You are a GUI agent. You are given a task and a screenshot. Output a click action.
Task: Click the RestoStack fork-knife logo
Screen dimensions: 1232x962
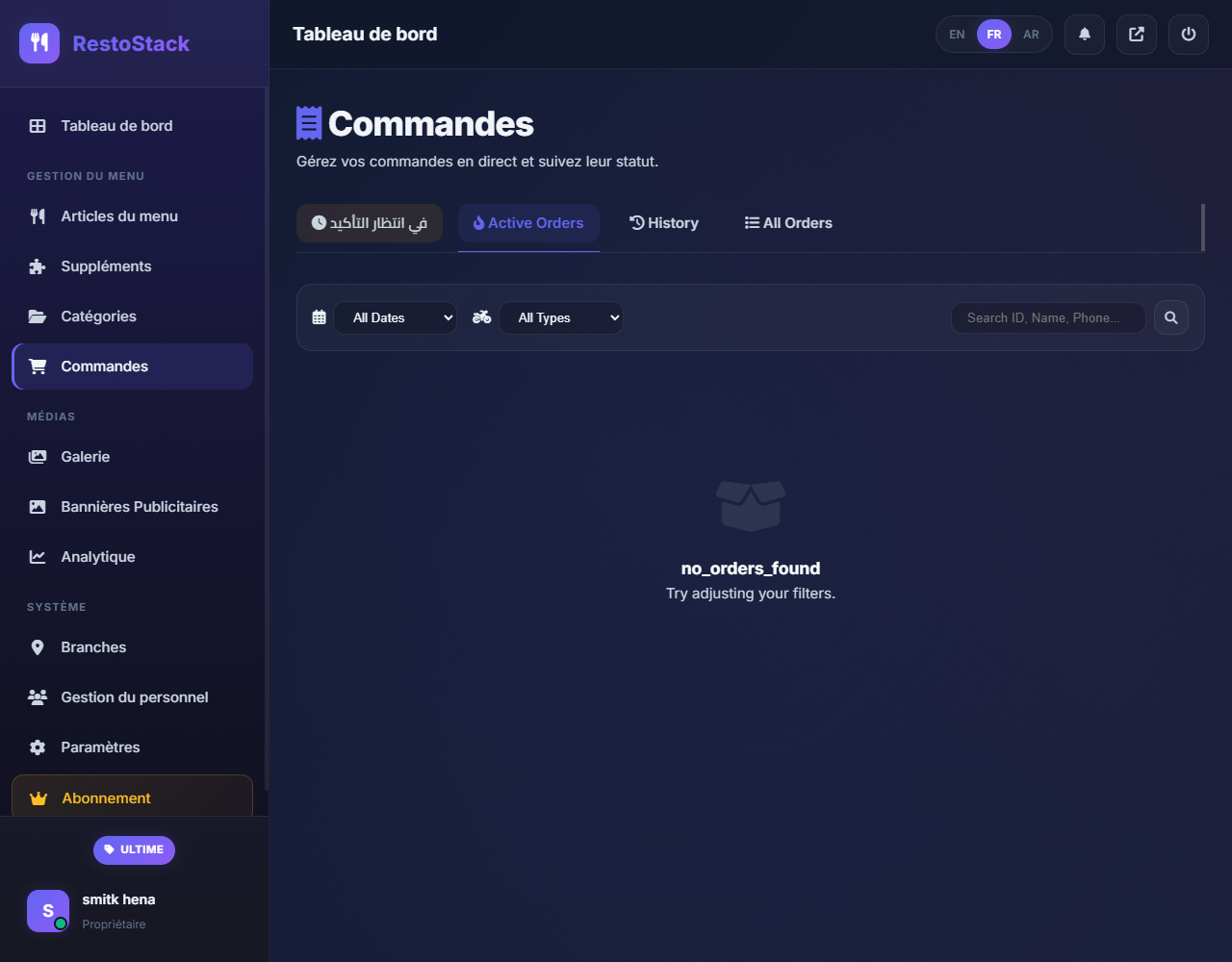(39, 43)
